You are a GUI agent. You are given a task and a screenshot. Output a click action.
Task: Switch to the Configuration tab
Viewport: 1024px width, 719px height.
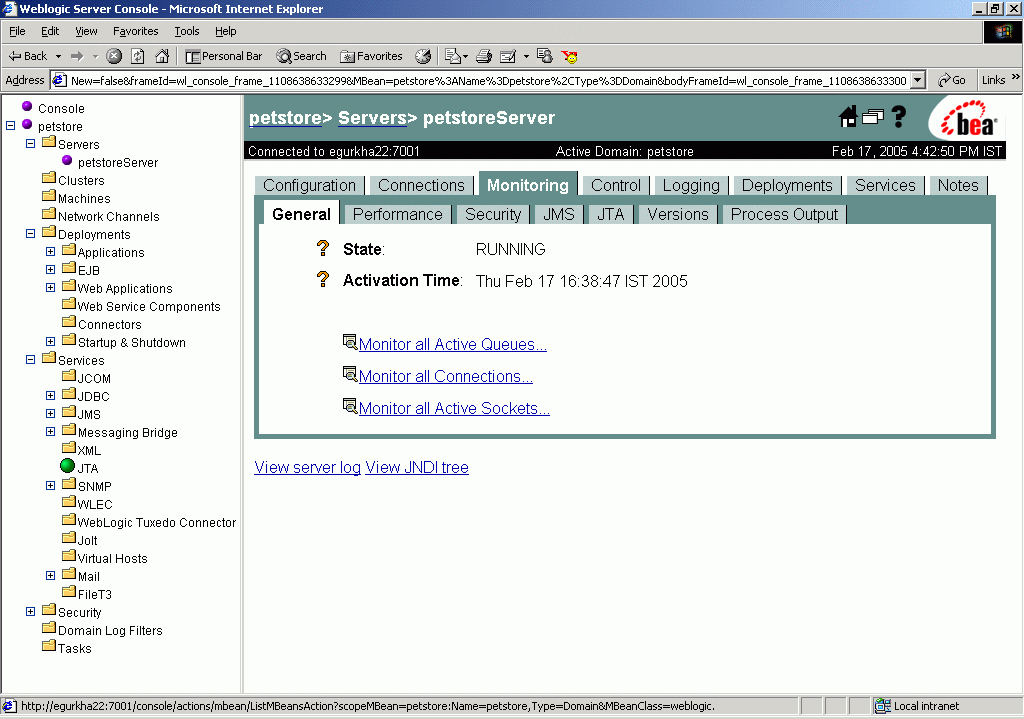(x=310, y=185)
